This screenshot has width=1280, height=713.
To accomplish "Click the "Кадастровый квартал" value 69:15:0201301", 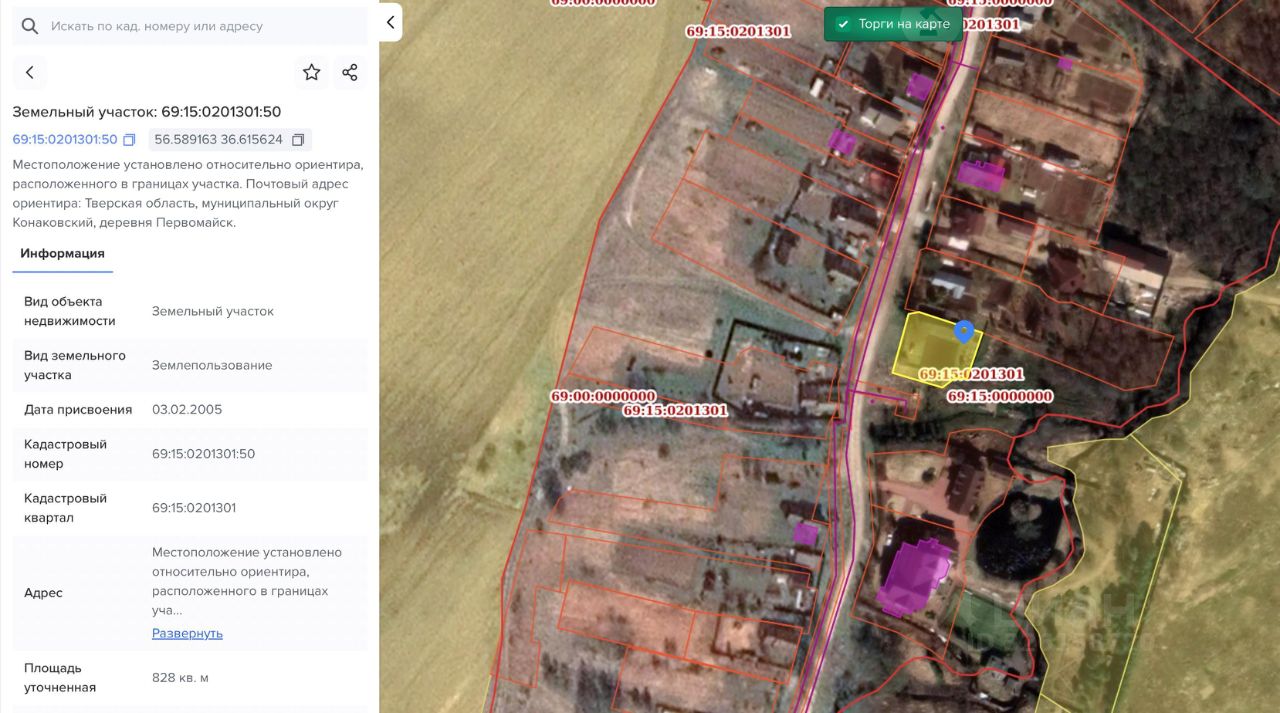I will point(194,508).
